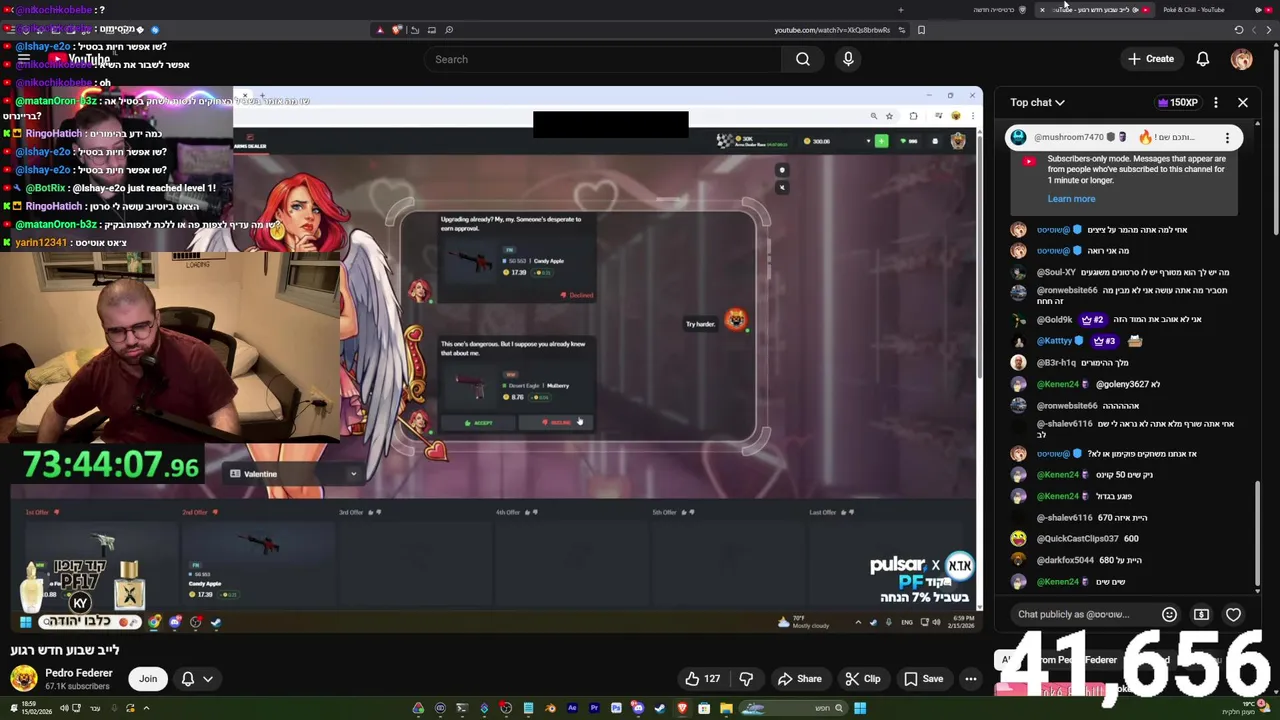Click the shield icon in game panel
Viewport: 1280px width, 720px height.
tap(782, 170)
